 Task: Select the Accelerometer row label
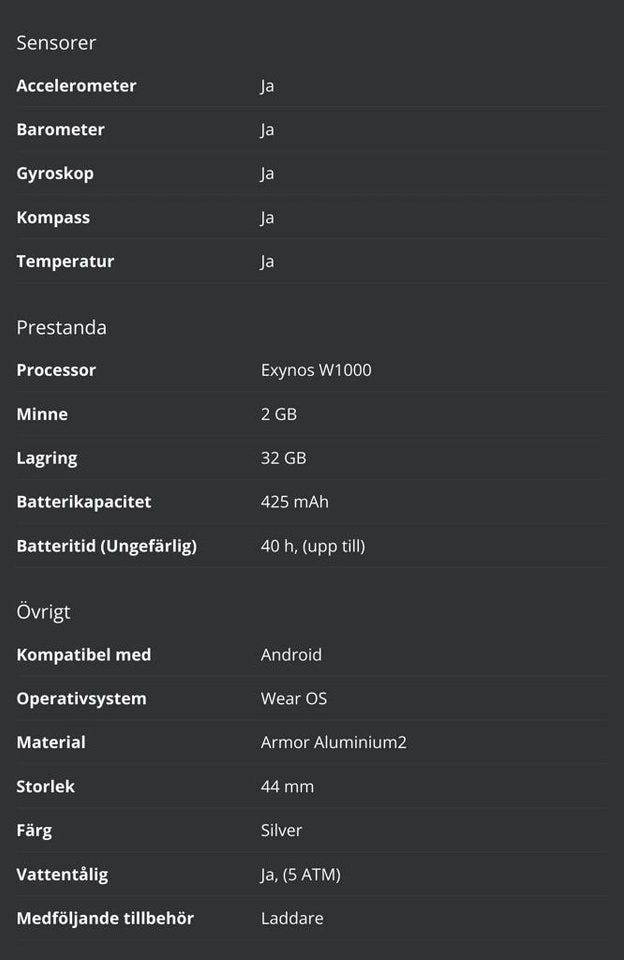(76, 86)
